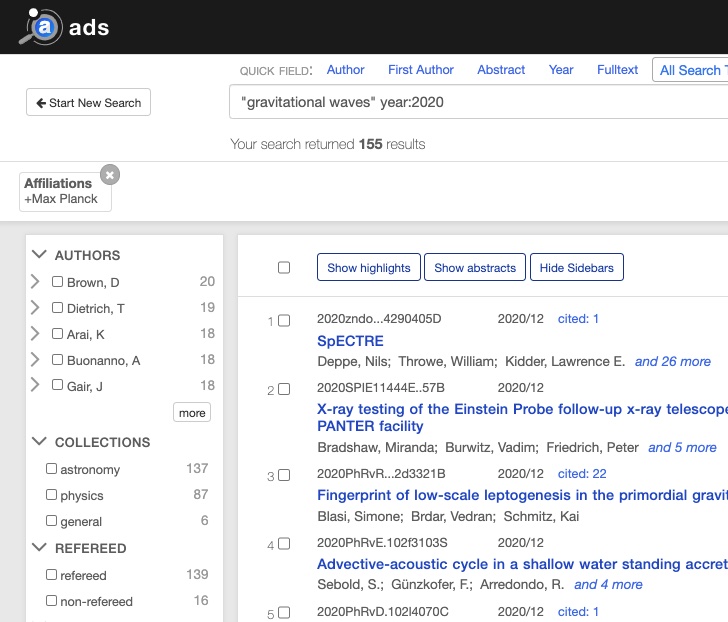Click the Hide Sidebars button
The image size is (728, 622).
click(x=577, y=267)
